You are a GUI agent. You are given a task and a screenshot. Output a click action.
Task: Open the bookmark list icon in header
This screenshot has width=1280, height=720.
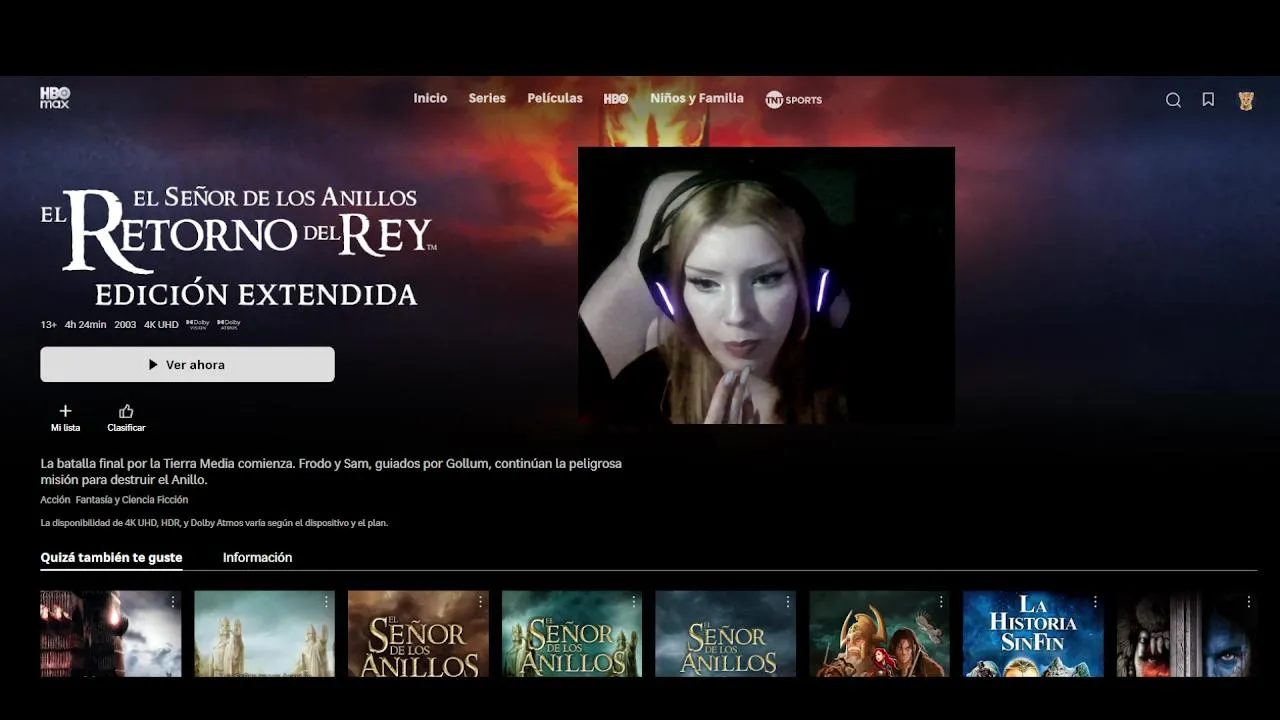(1208, 99)
